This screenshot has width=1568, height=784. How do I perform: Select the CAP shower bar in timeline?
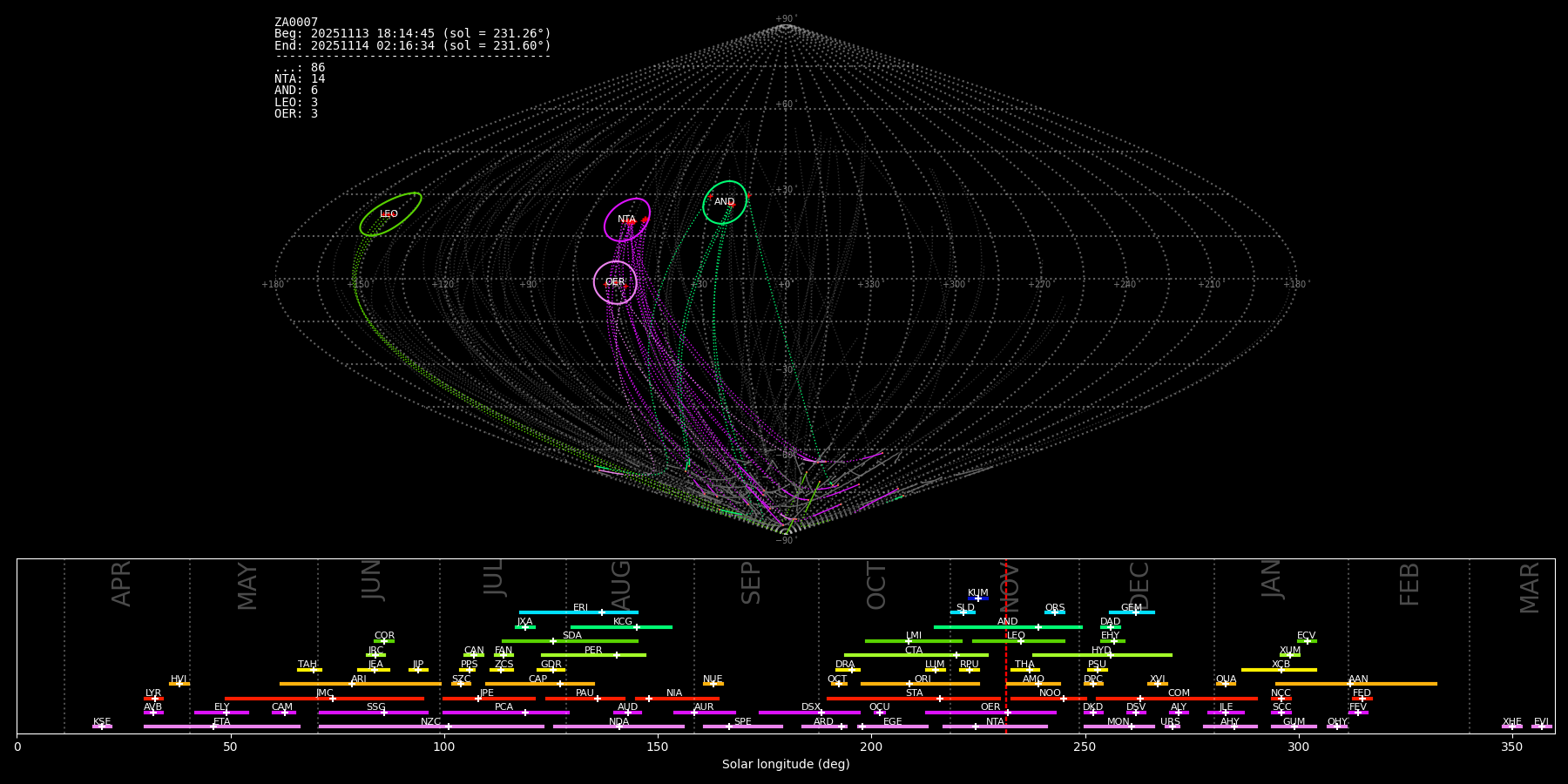[540, 684]
